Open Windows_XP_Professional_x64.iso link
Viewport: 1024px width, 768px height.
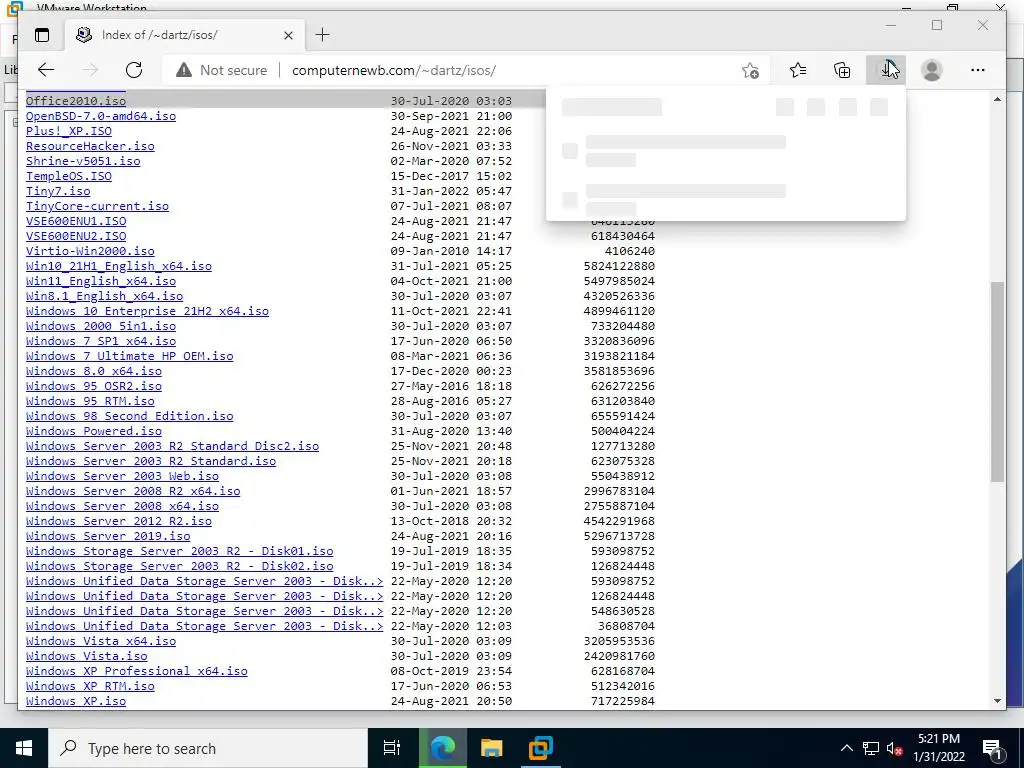click(136, 671)
